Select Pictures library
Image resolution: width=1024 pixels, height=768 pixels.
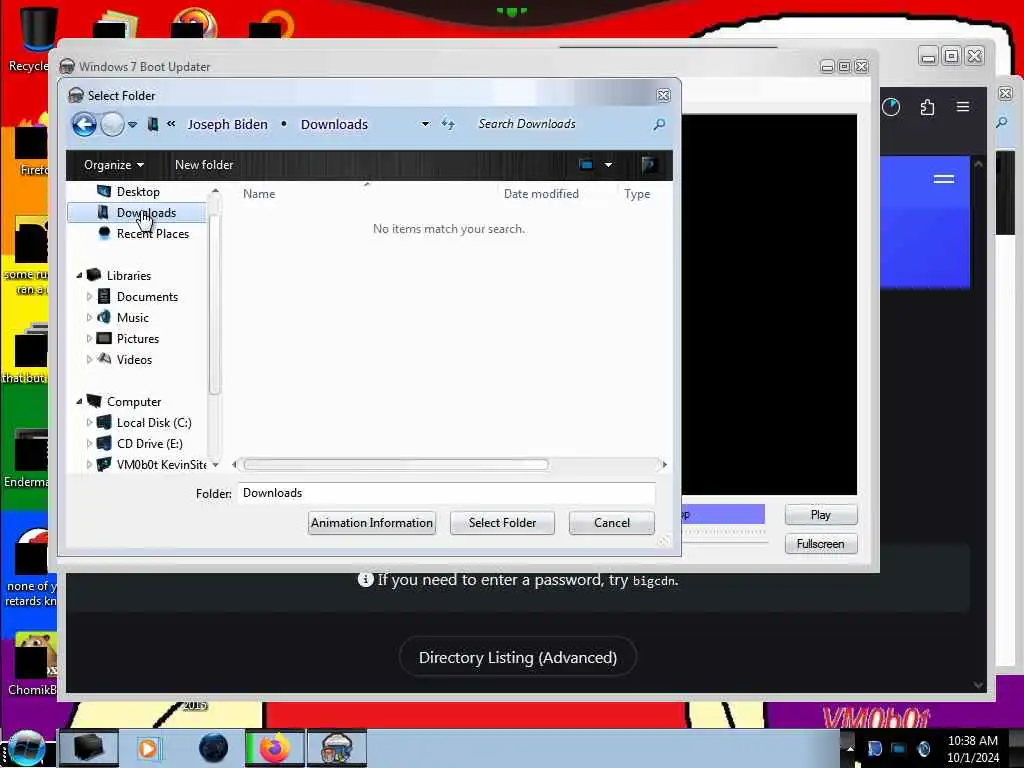pos(138,338)
